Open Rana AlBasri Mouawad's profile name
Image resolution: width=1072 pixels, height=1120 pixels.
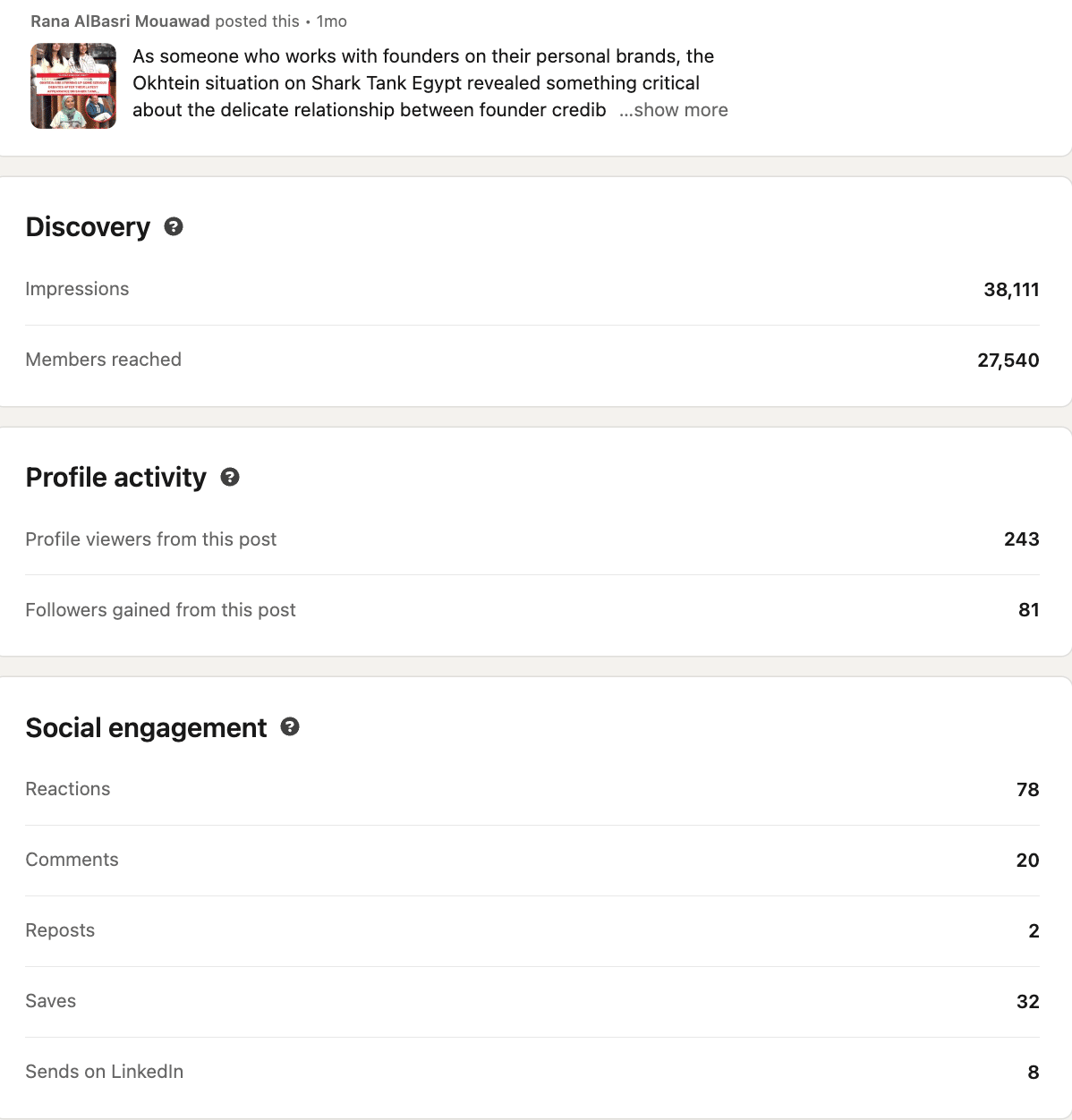(x=120, y=21)
